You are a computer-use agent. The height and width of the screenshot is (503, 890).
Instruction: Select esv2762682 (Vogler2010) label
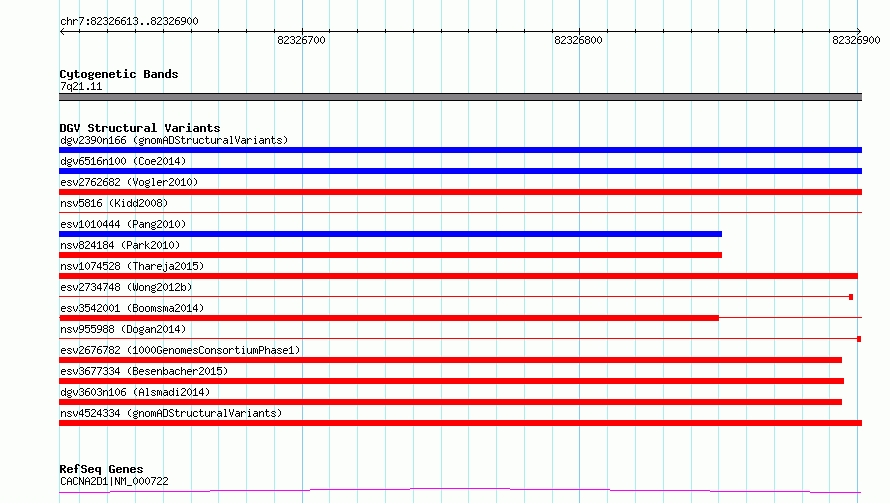tap(129, 182)
